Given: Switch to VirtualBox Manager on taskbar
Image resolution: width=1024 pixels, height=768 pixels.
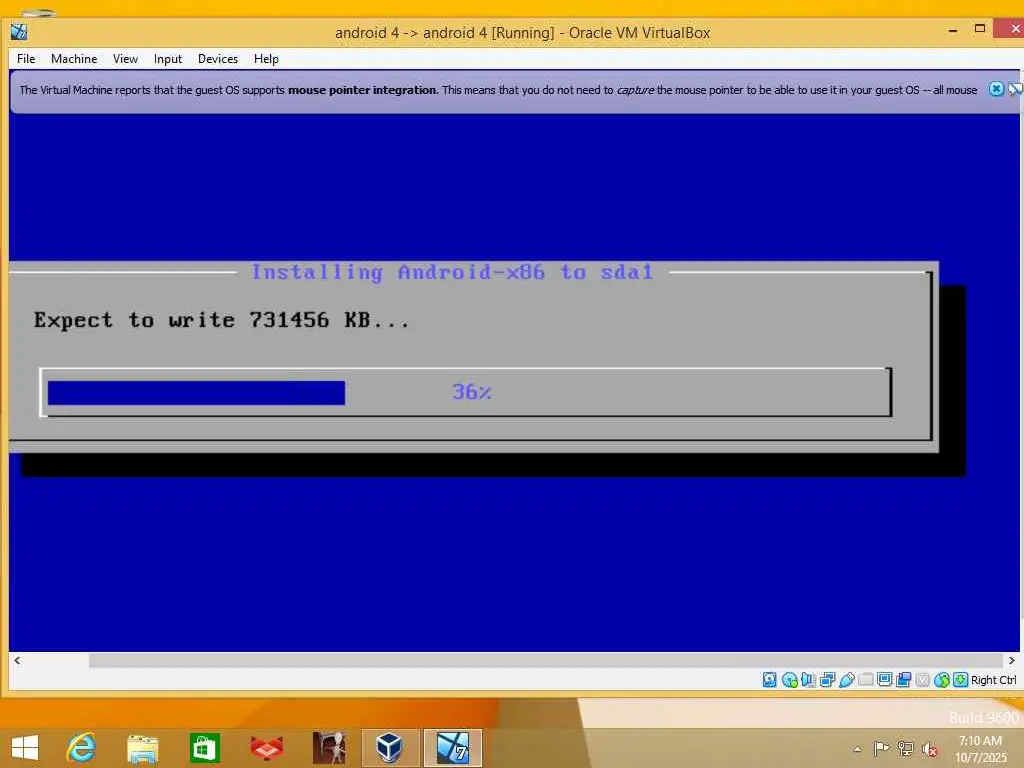Looking at the screenshot, I should 390,748.
